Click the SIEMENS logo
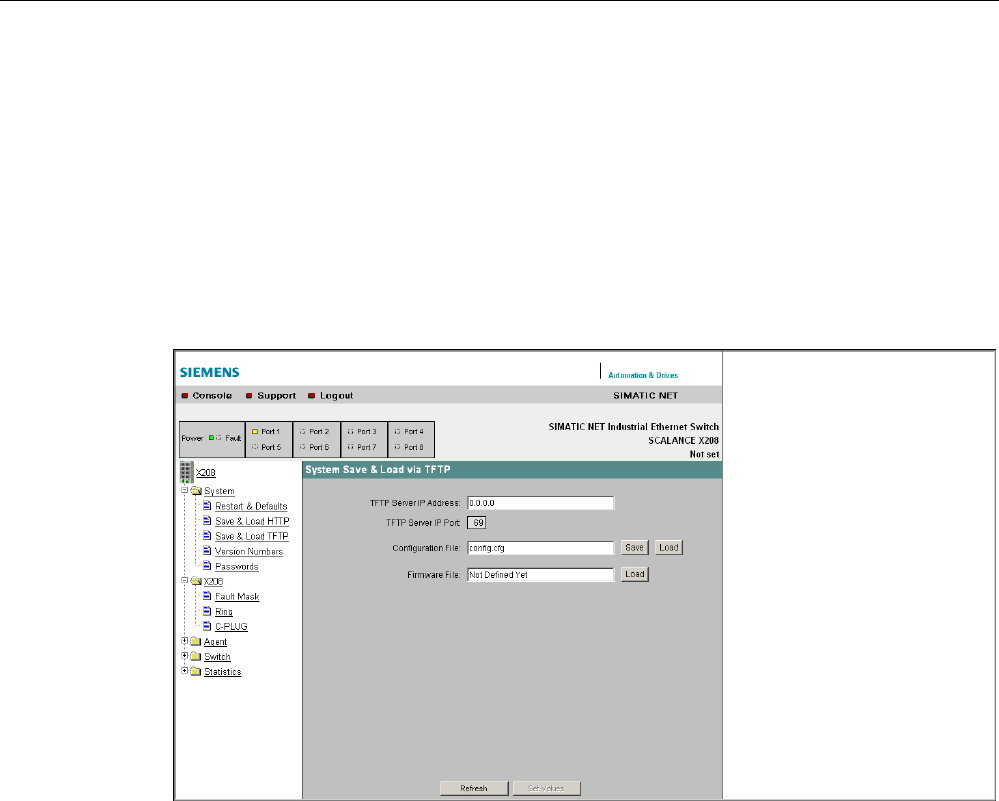Screen dimensions: 999x801 click(210, 372)
